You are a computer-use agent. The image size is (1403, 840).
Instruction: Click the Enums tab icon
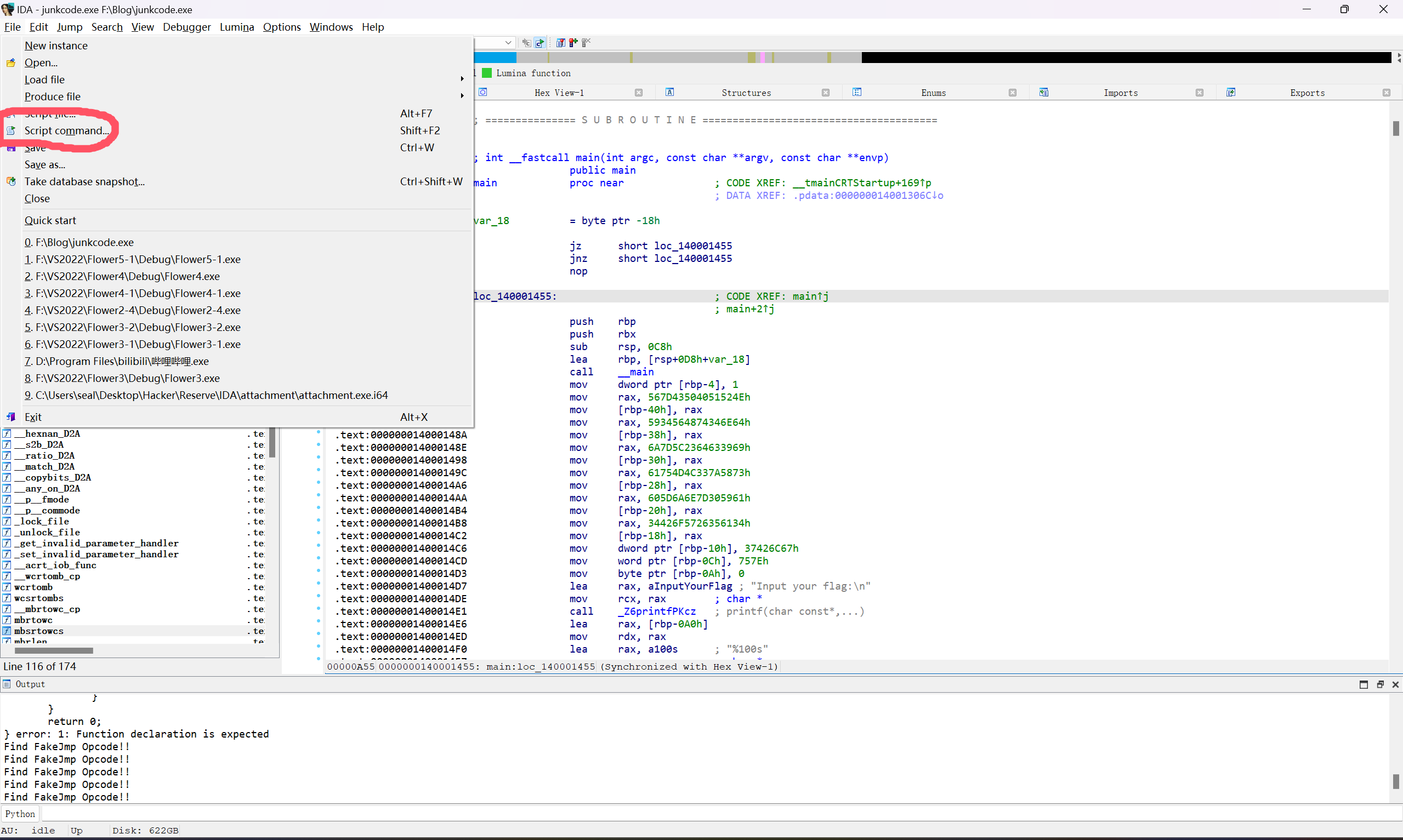pyautogui.click(x=857, y=92)
